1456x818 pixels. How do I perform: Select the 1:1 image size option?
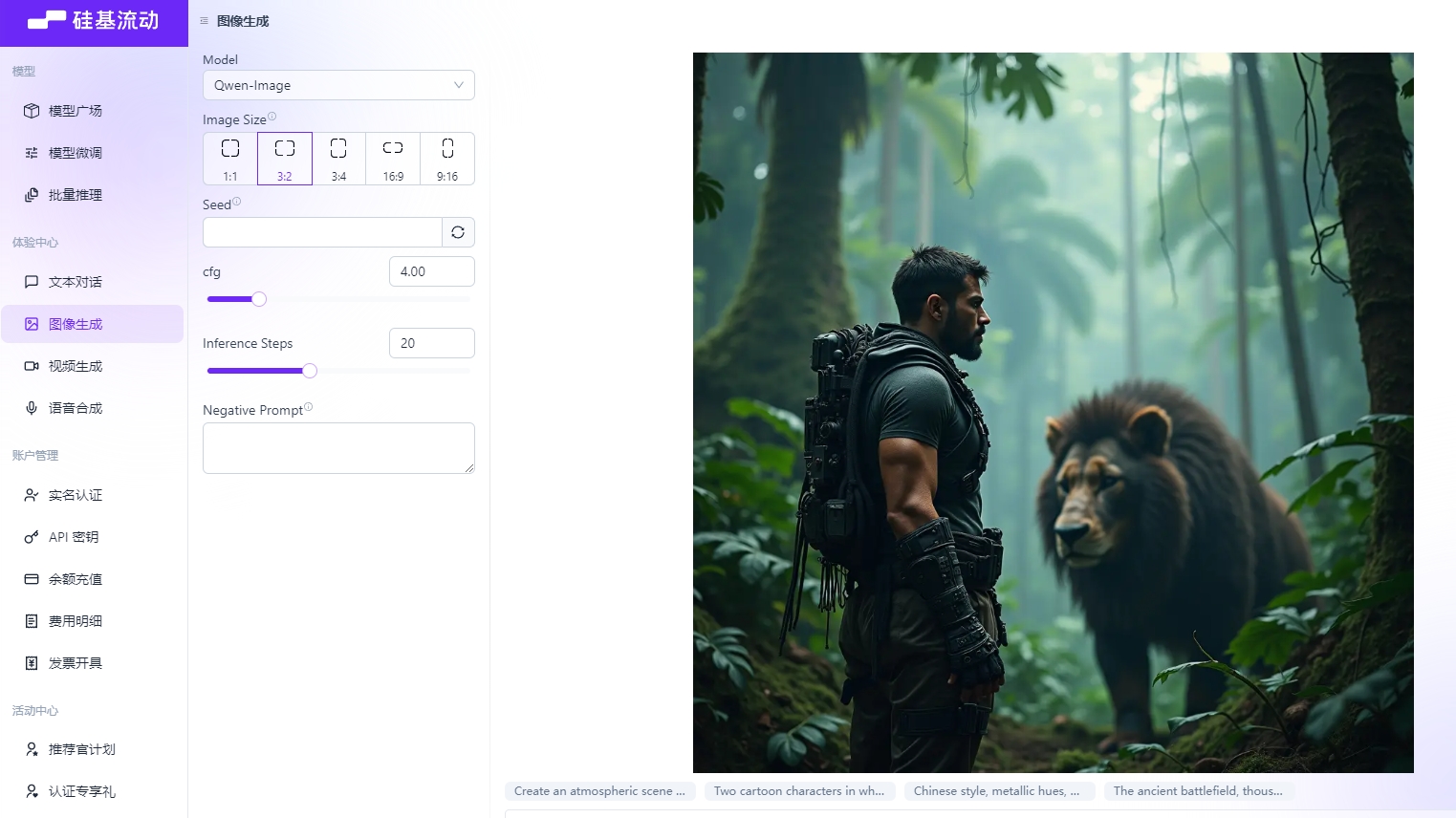click(x=230, y=159)
